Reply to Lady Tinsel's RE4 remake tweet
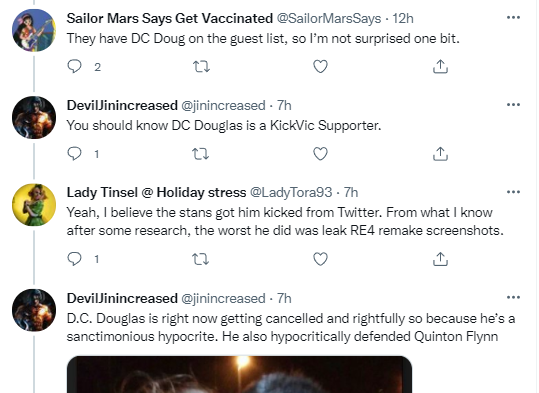The image size is (539, 393). tap(74, 259)
